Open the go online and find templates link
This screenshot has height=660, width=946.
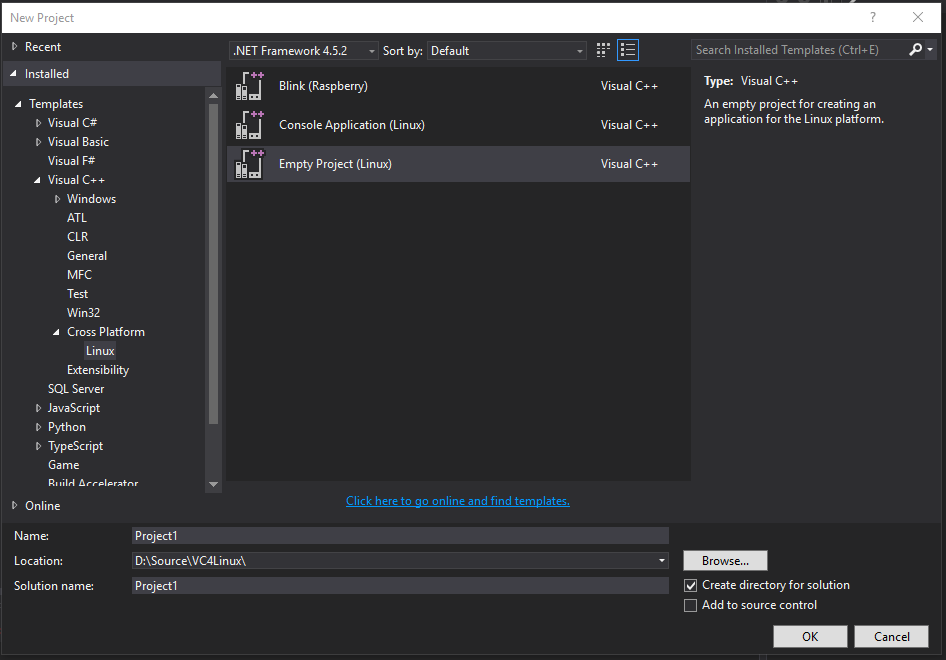pos(457,501)
